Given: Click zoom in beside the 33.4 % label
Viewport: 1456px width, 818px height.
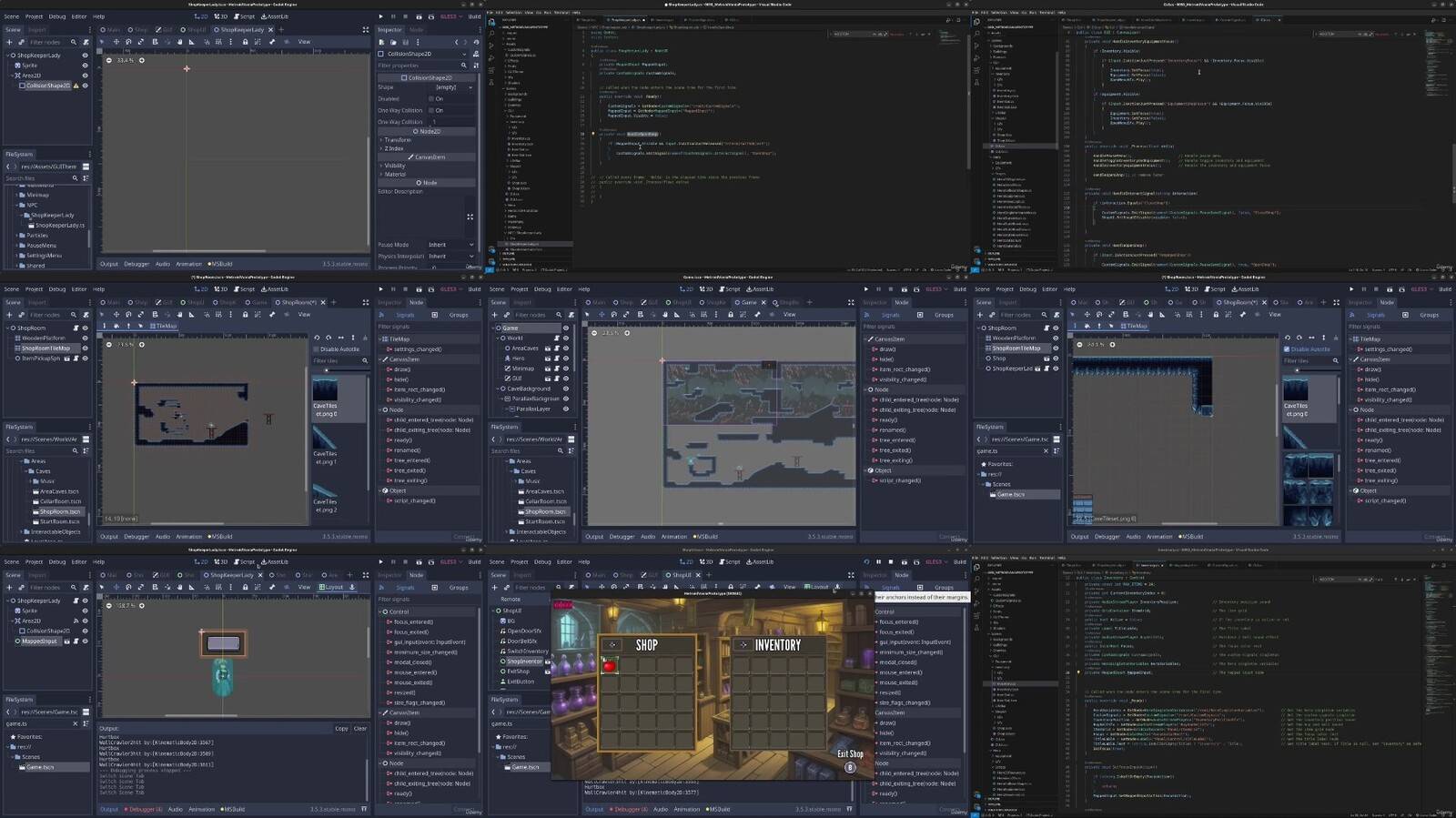Looking at the screenshot, I should [141, 61].
